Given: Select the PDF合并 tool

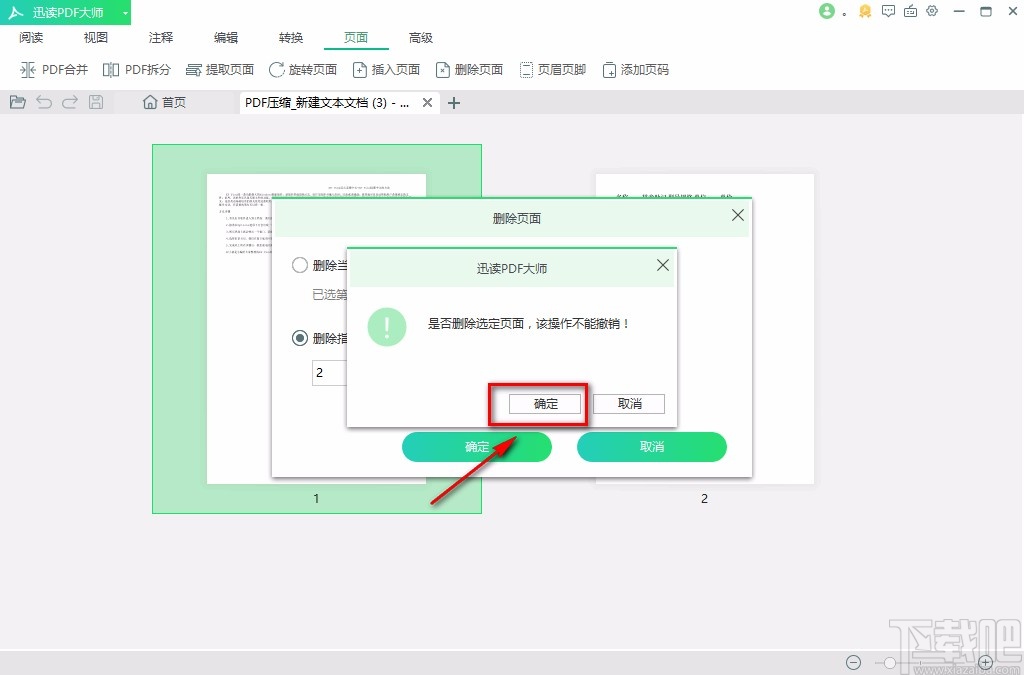Looking at the screenshot, I should [x=55, y=69].
